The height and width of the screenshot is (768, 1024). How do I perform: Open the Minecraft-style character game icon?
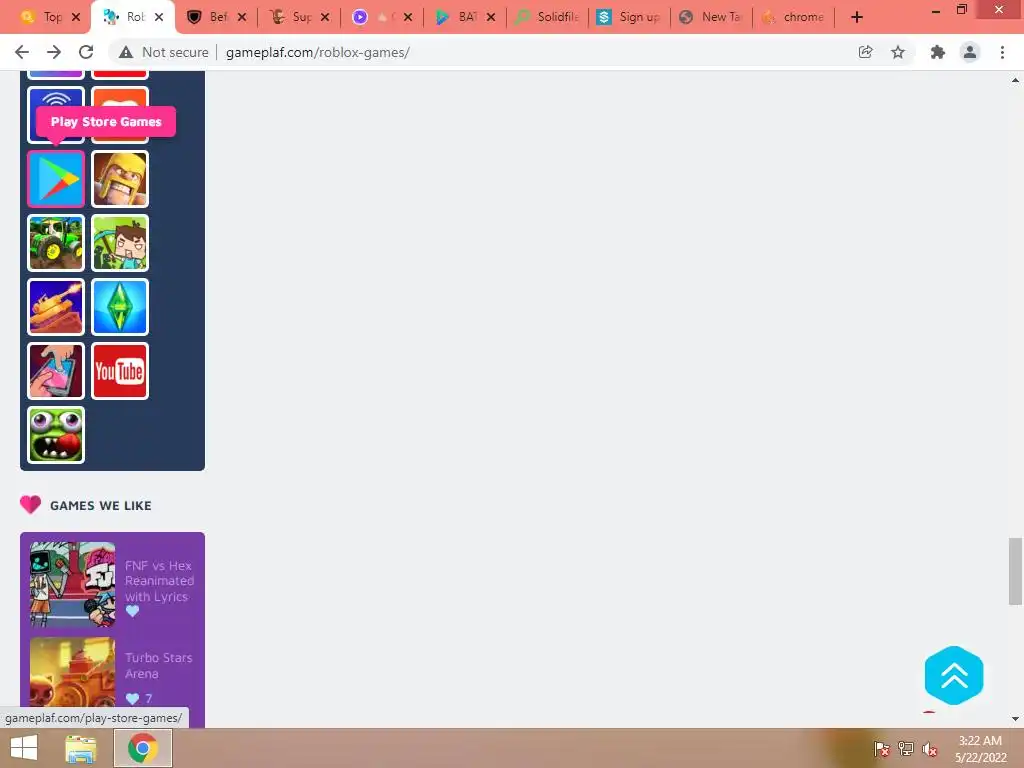click(x=120, y=243)
